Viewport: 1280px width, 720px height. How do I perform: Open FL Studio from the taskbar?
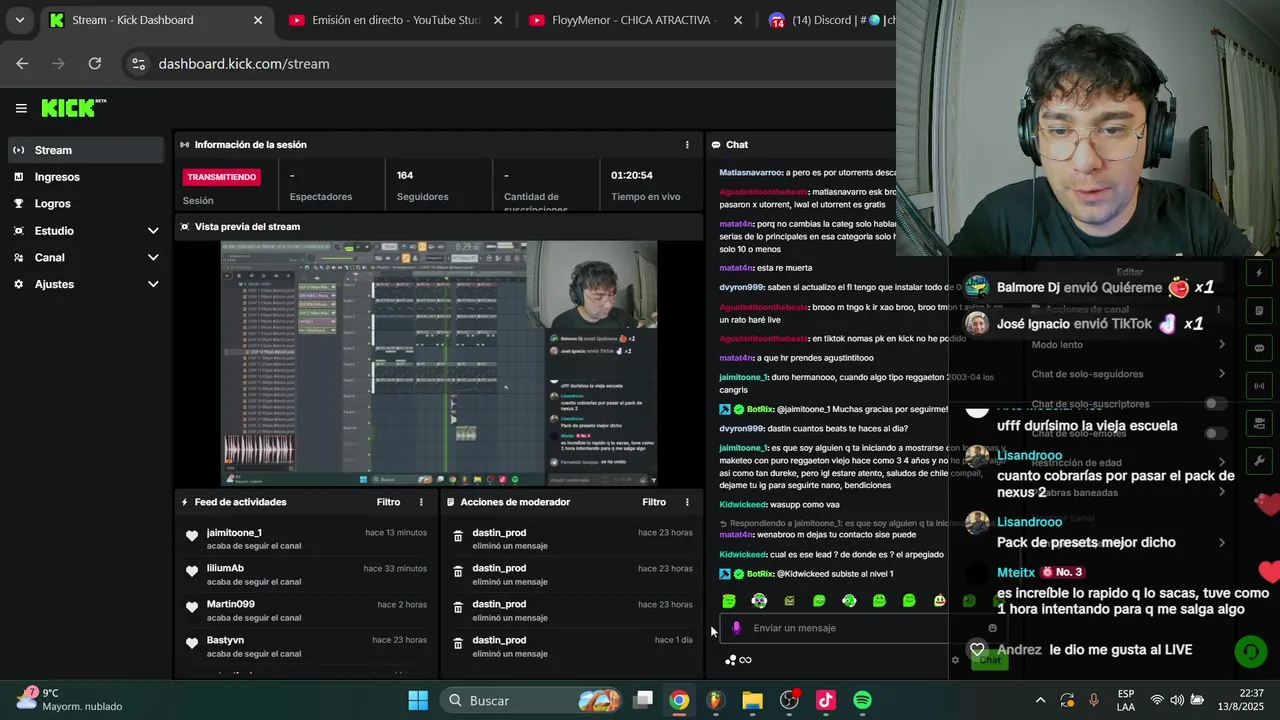point(715,700)
